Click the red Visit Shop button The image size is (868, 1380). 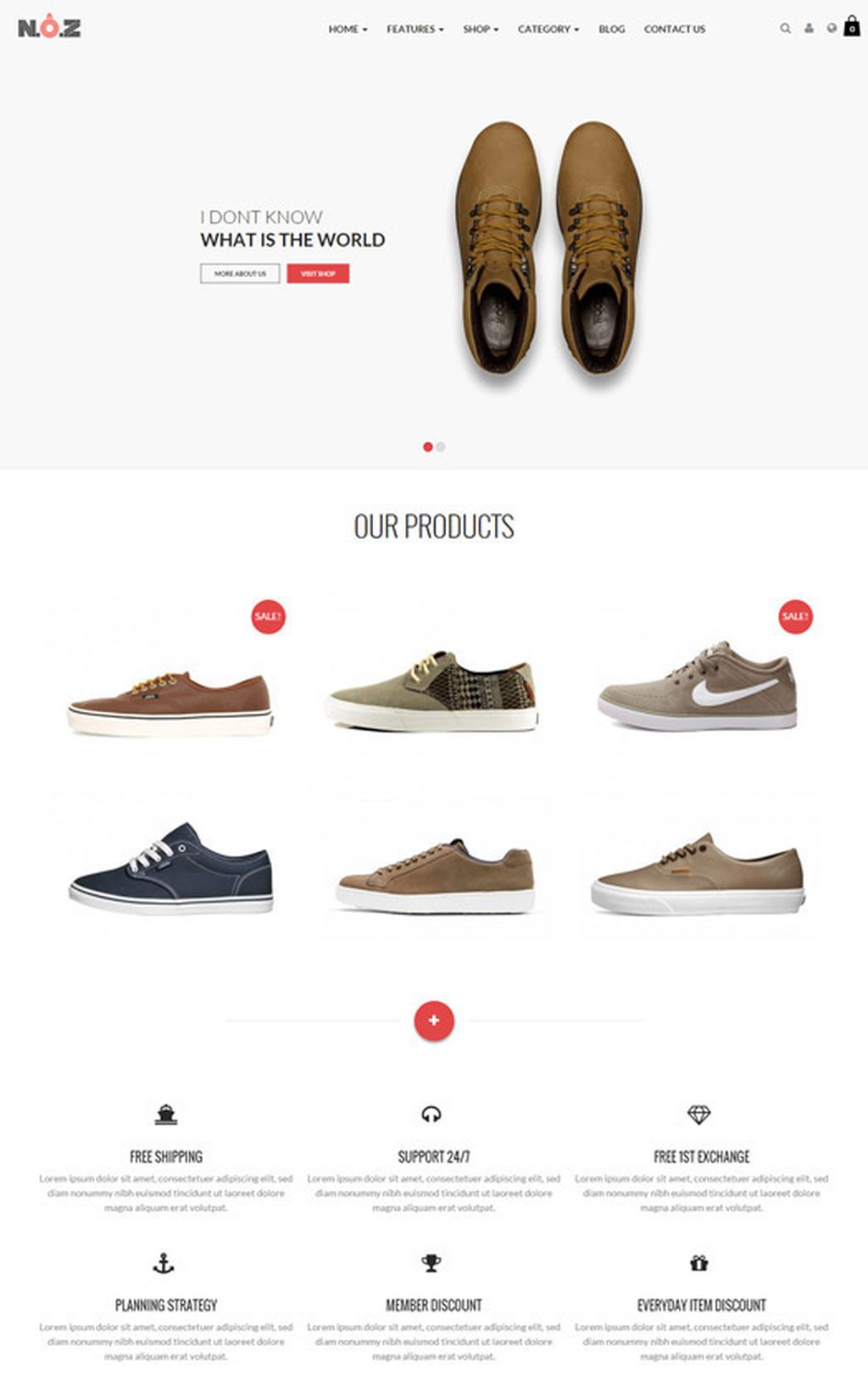pyautogui.click(x=318, y=273)
